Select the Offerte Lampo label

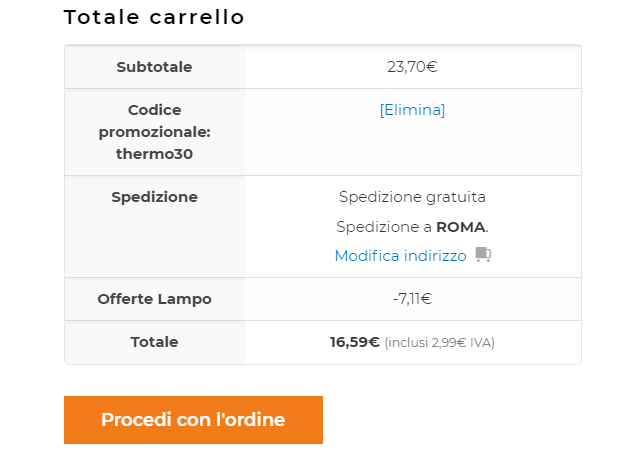point(154,299)
